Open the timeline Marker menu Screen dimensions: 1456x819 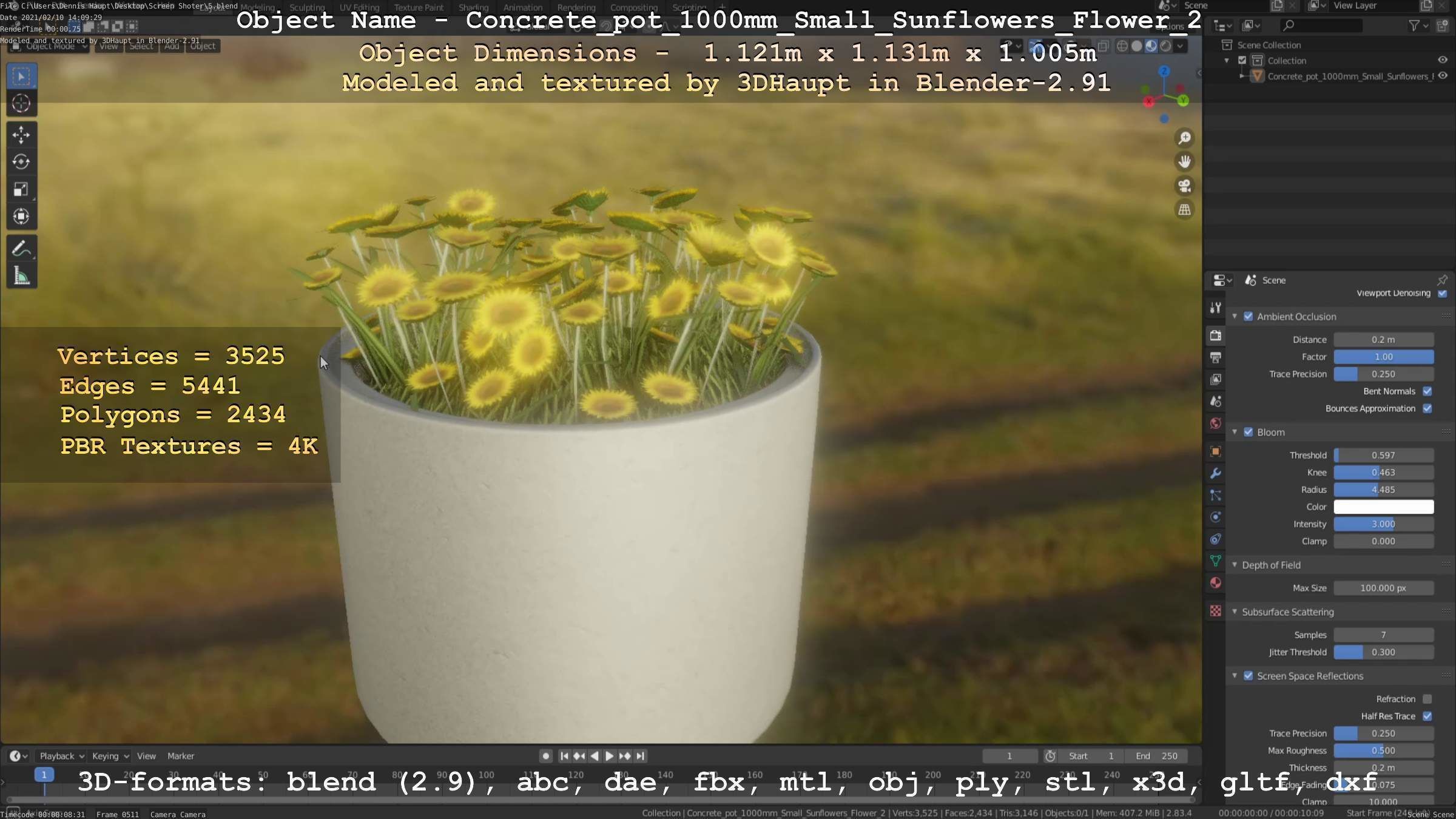(181, 756)
